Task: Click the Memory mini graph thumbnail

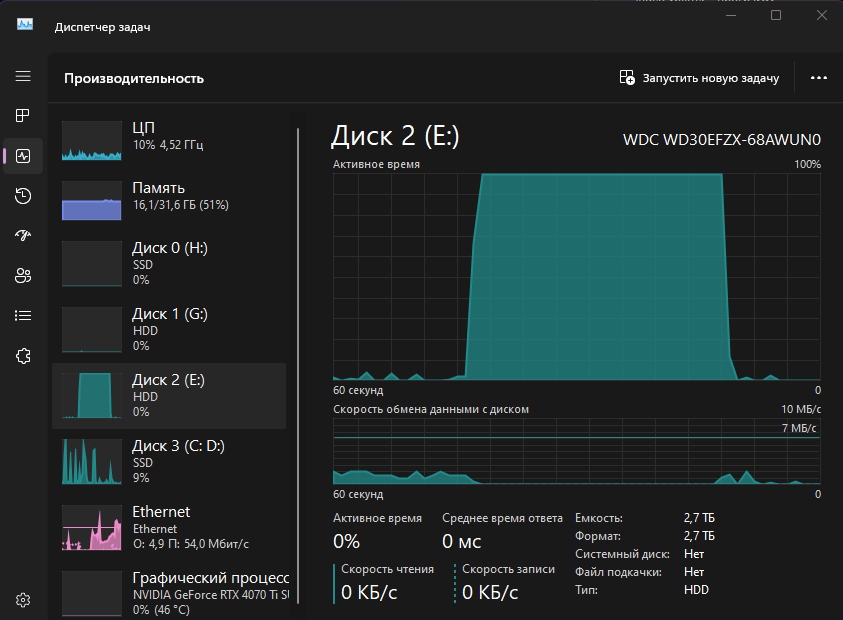Action: click(91, 201)
